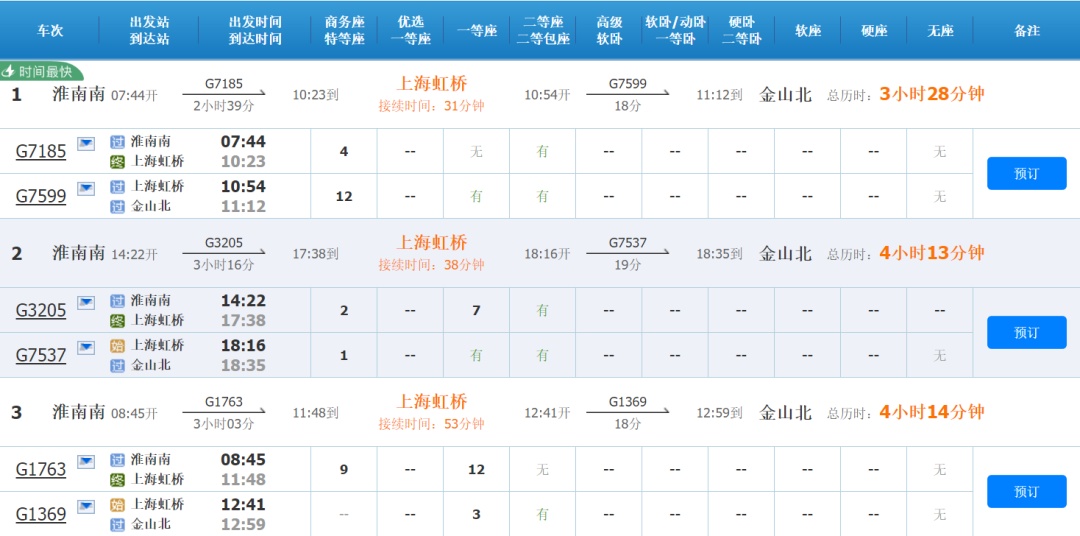Image resolution: width=1080 pixels, height=536 pixels.
Task: Open the G7537 train number link
Action: (x=41, y=355)
